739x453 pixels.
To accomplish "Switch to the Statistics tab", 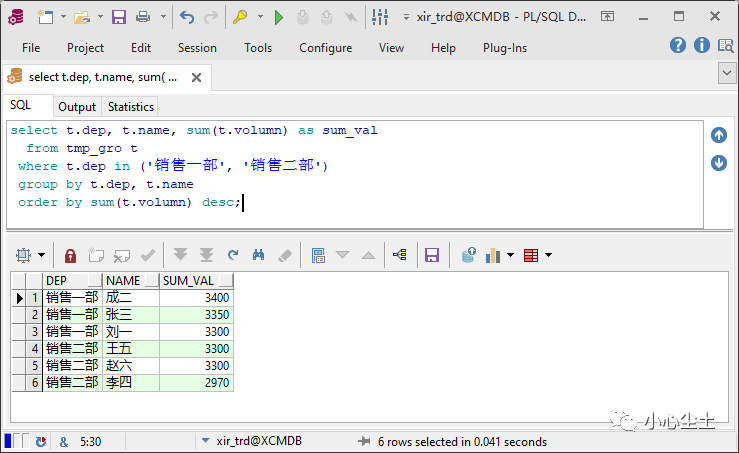I will pos(131,107).
